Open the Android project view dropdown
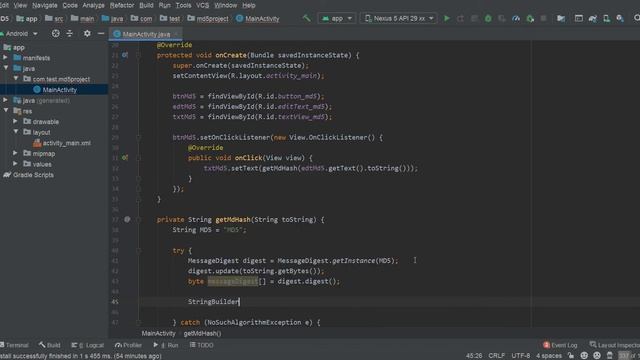Screen dimensions: 640x360 [x=20, y=33]
